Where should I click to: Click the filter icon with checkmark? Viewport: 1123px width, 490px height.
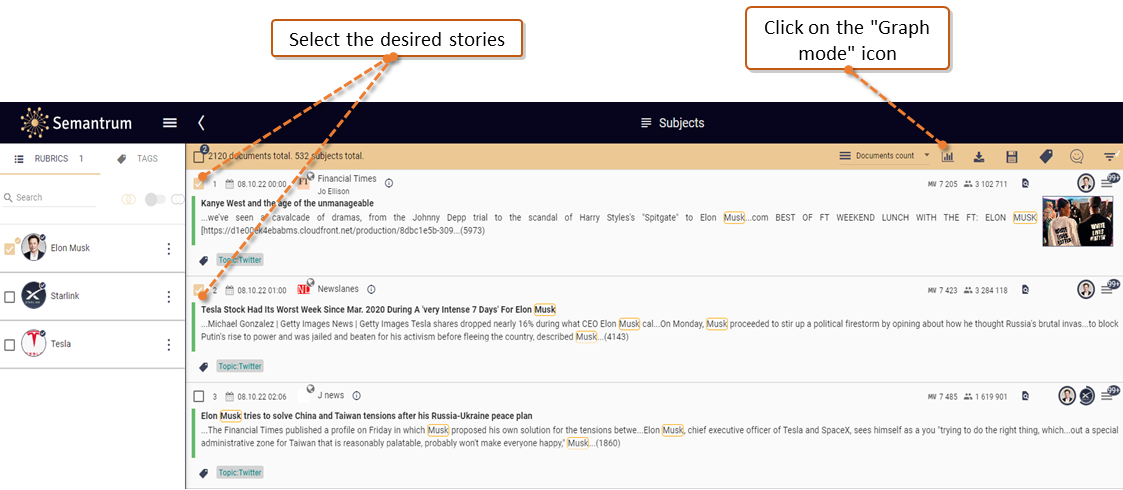click(1110, 156)
